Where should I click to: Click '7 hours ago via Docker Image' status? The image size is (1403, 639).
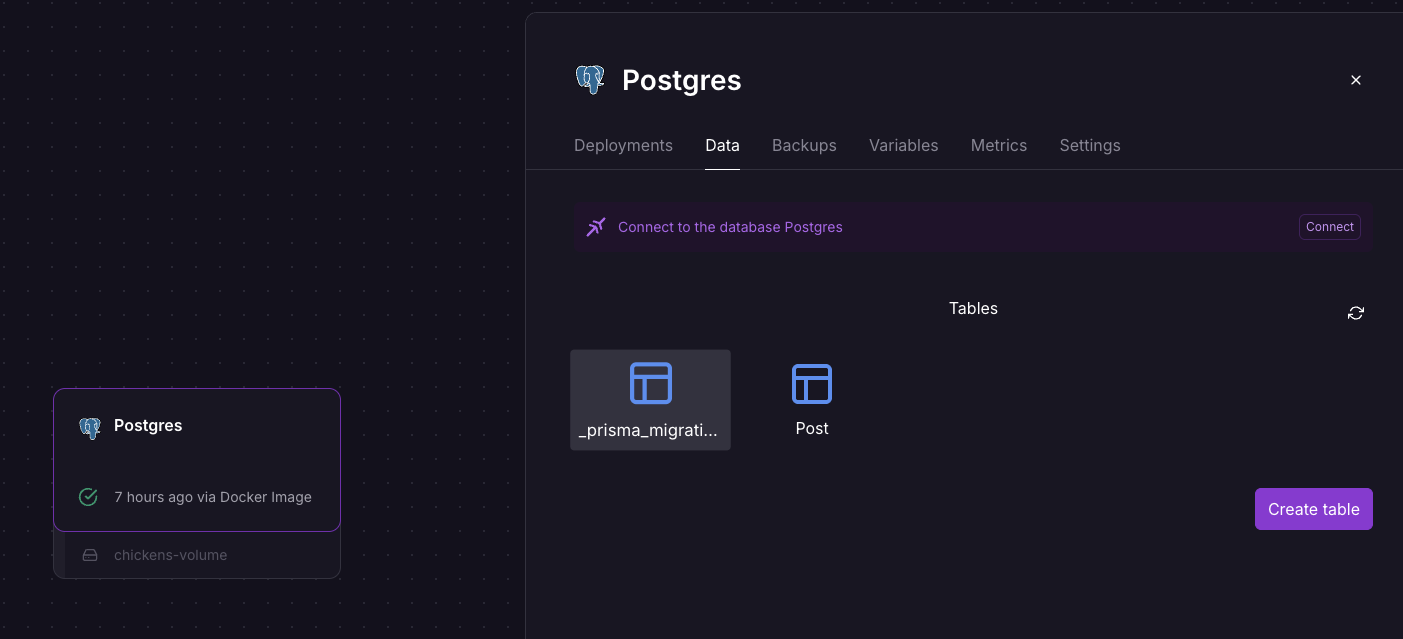pyautogui.click(x=213, y=497)
